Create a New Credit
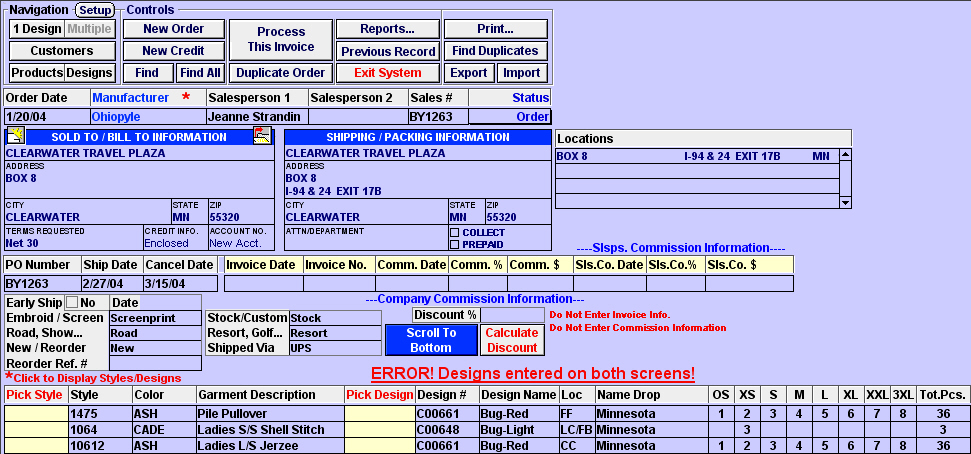971x454 pixels. 173,51
